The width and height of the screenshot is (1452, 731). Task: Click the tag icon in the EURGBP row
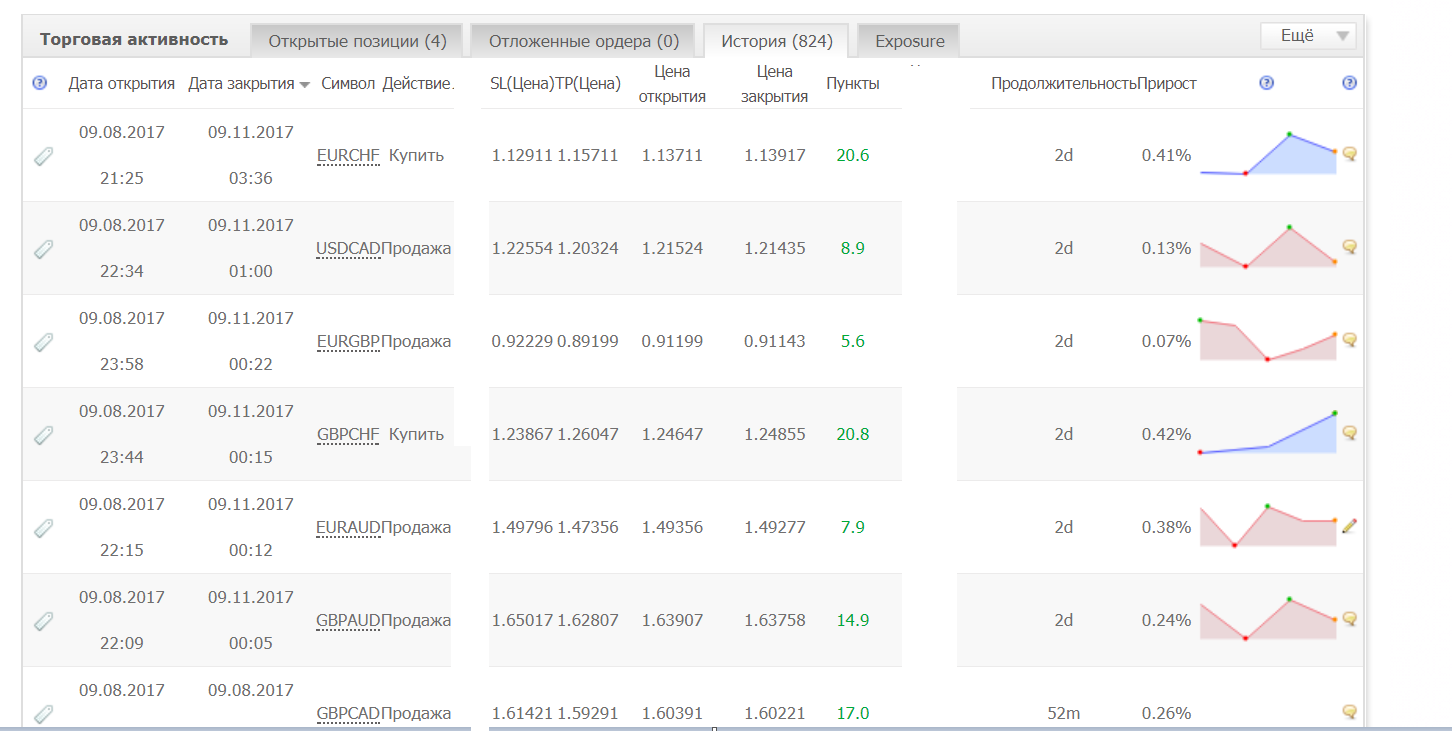(43, 342)
